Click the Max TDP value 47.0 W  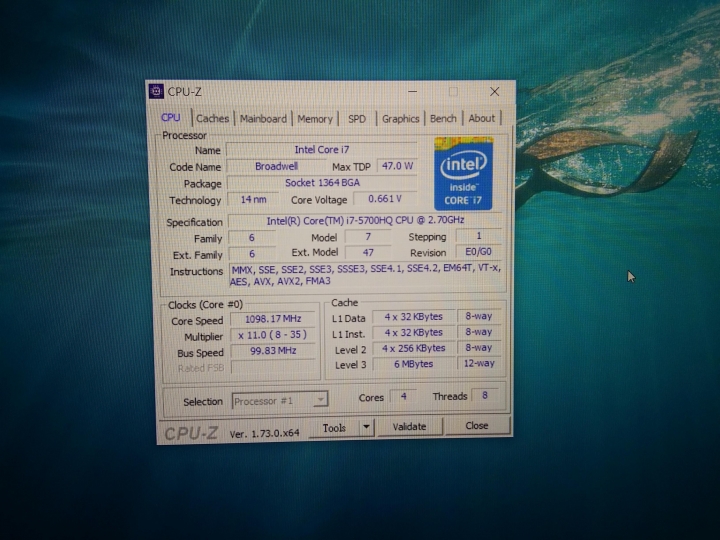(x=397, y=166)
